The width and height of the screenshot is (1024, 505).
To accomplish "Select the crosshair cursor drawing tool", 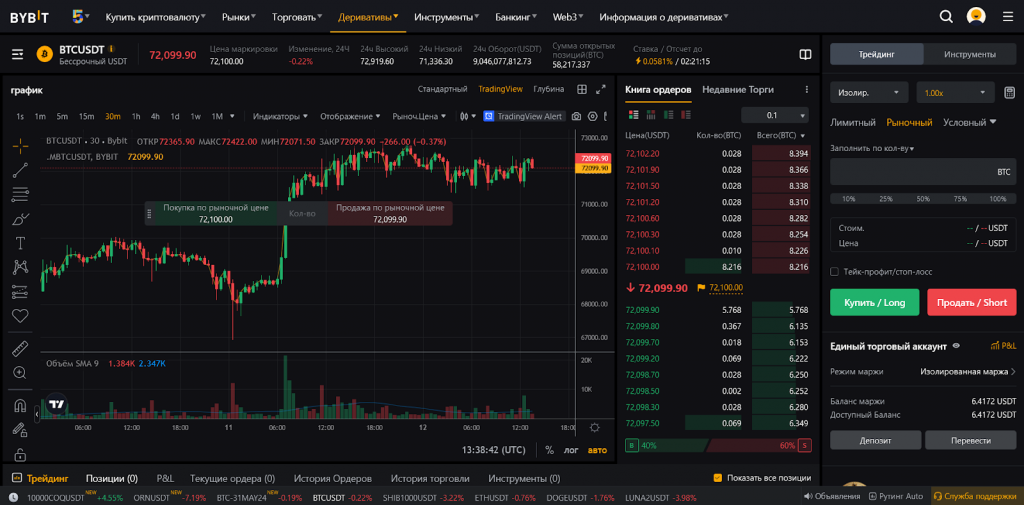I will coord(20,145).
